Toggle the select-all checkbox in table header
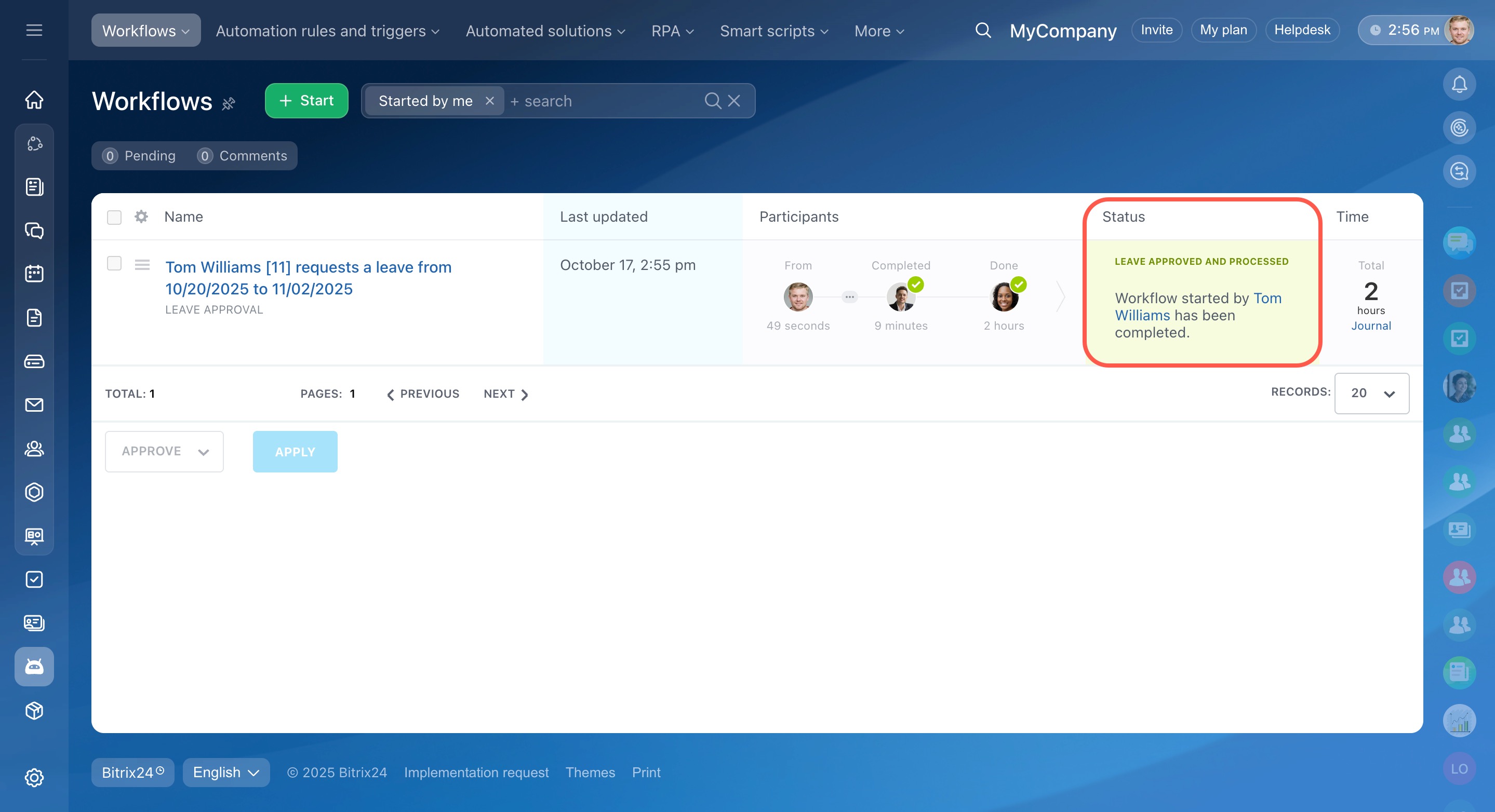 pos(114,217)
